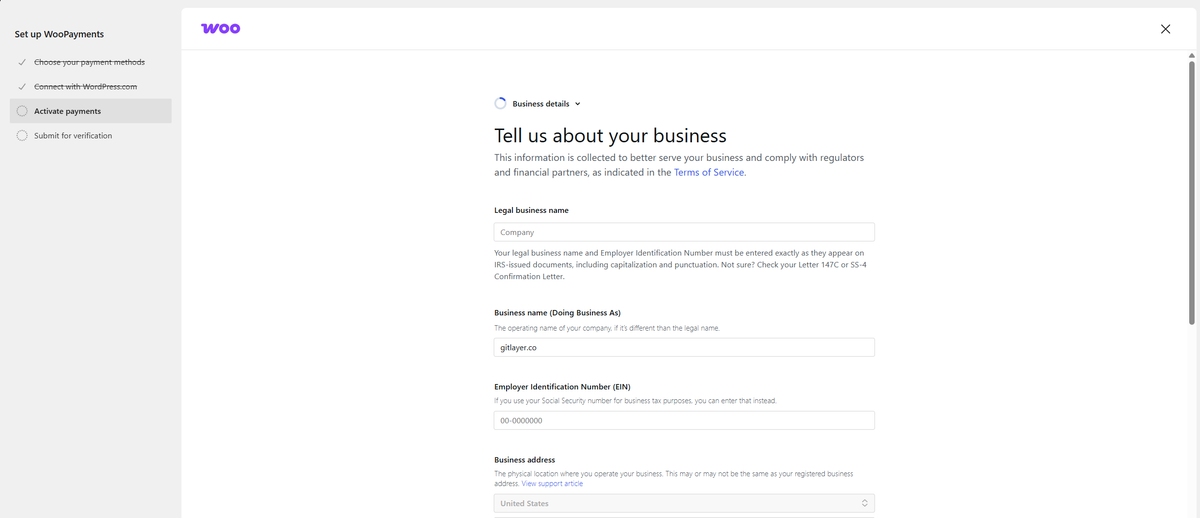Close the WooPayments setup window
1200x518 pixels.
click(1165, 29)
